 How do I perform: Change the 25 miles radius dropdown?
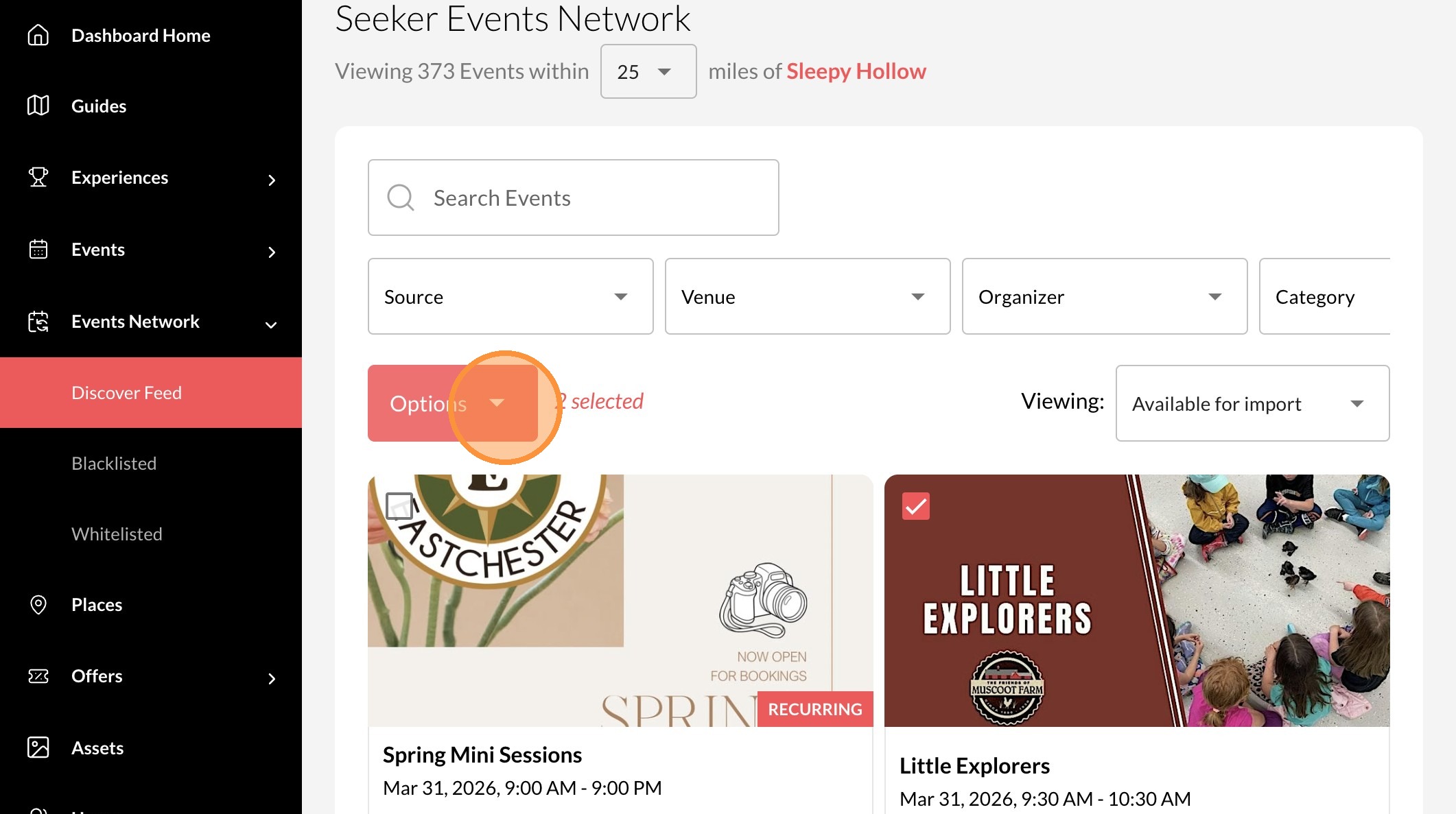coord(648,71)
